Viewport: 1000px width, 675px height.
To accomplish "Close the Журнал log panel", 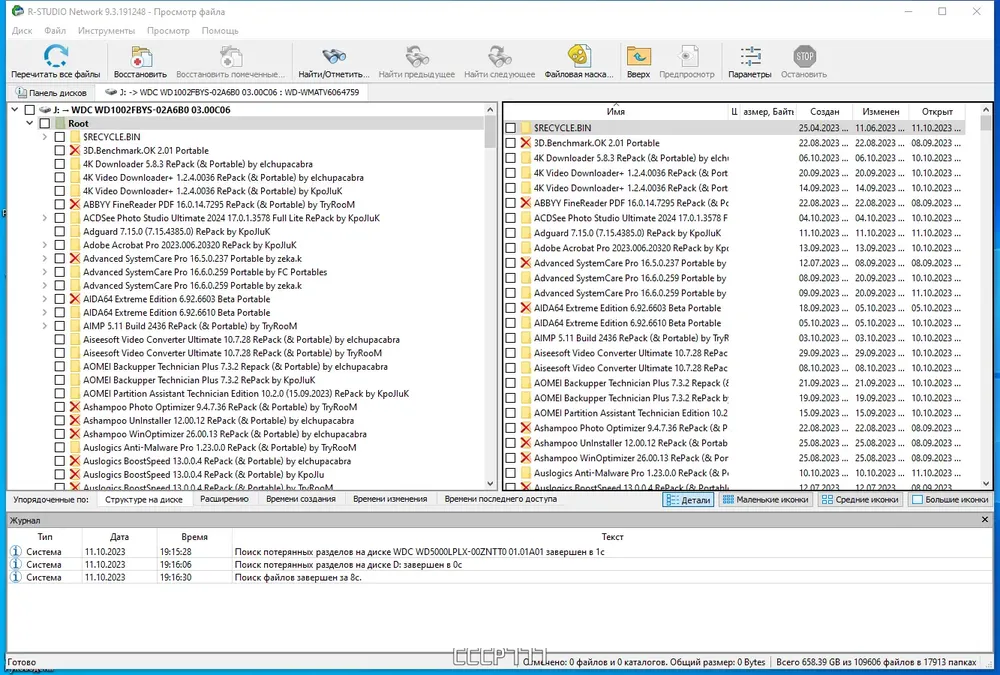I will 985,520.
